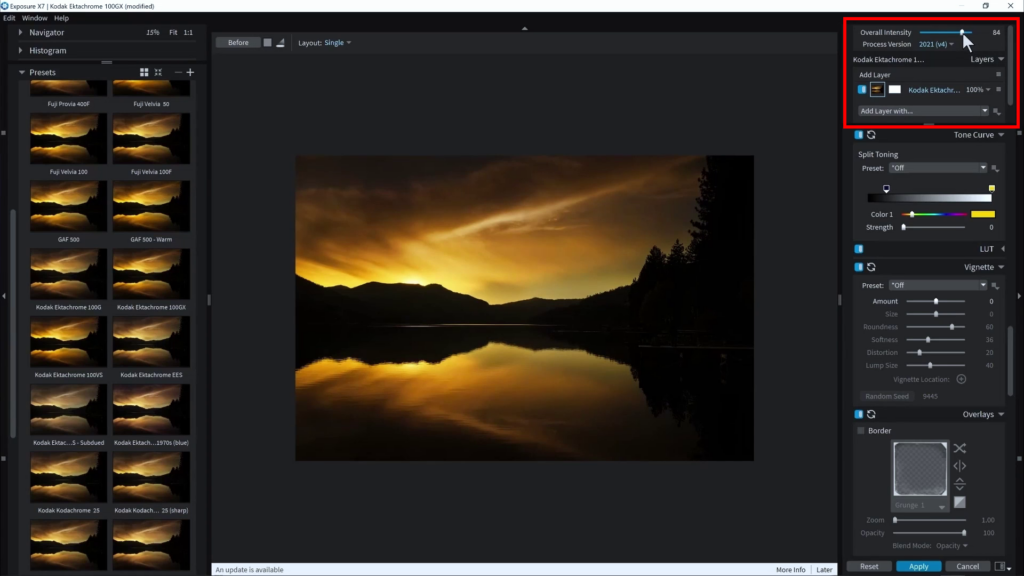Open the Window menu

[x=34, y=18]
